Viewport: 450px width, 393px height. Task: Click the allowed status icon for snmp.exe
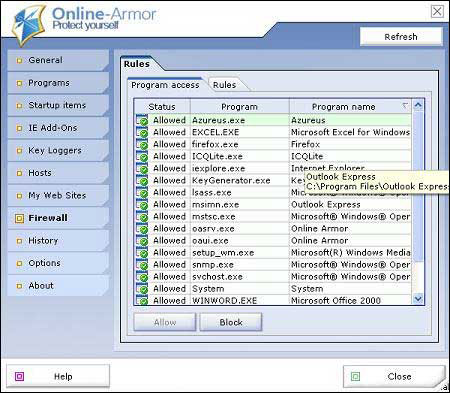tap(142, 264)
